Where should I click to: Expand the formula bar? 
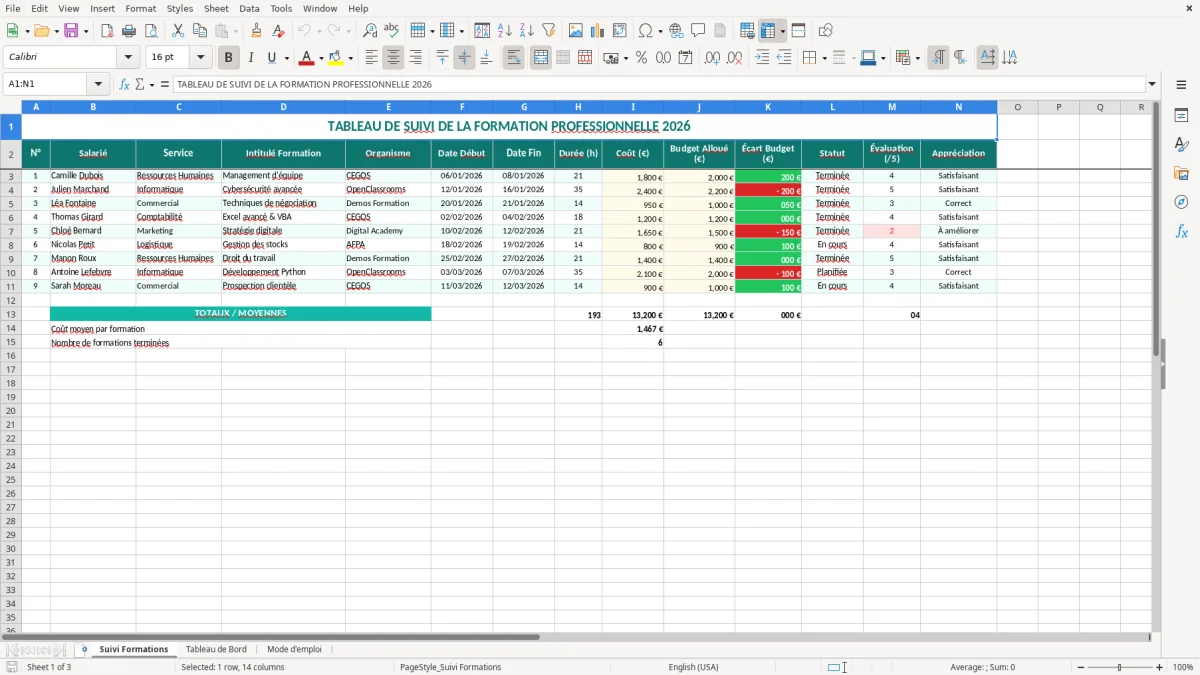click(1152, 85)
